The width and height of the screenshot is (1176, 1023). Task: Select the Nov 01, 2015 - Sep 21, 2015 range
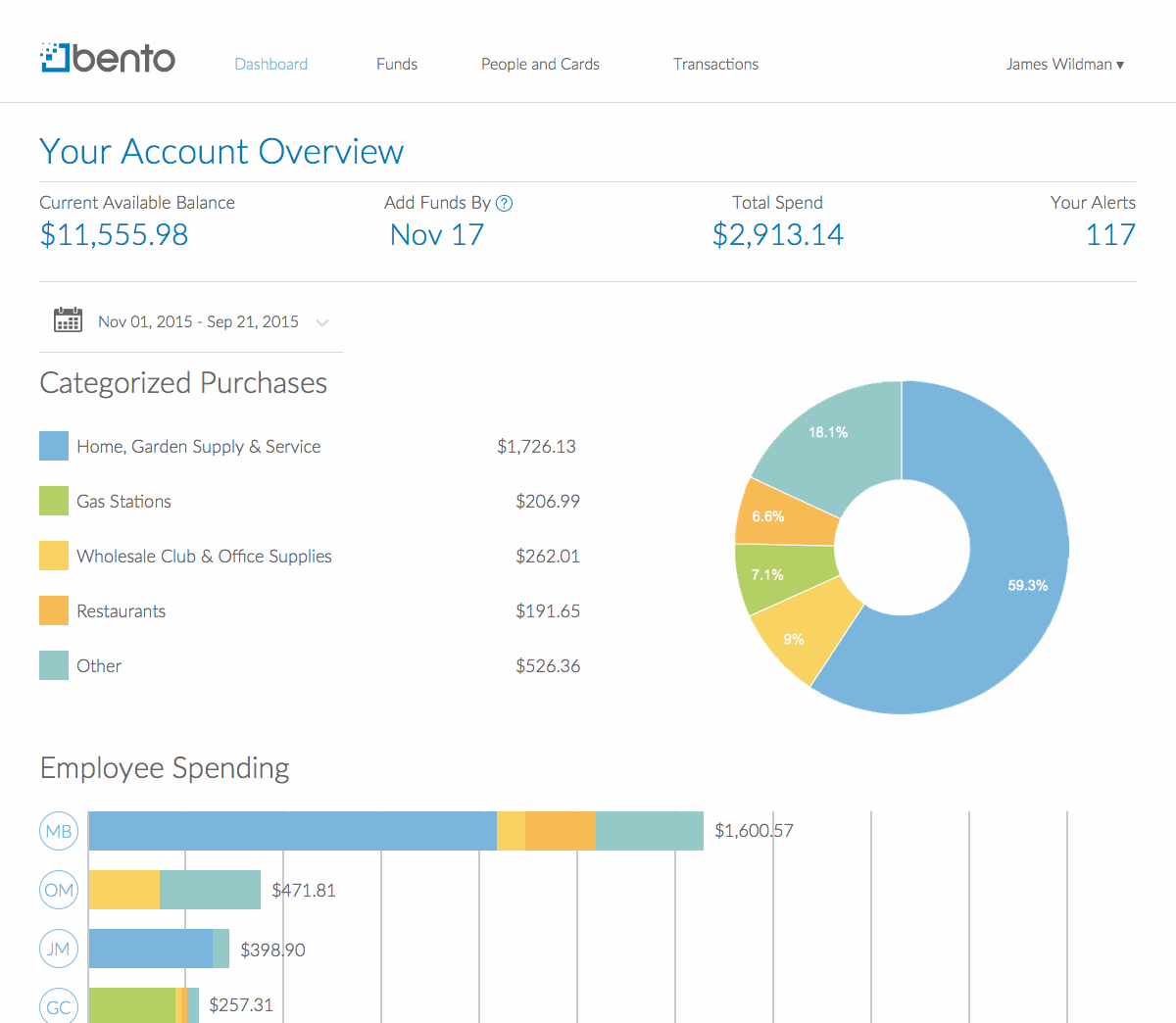(198, 321)
